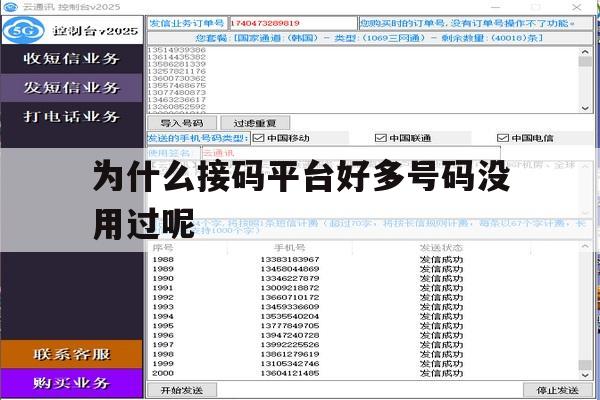Image resolution: width=600 pixels, height=400 pixels.
Task: Toggle the 中国电信 checkbox
Action: point(502,138)
